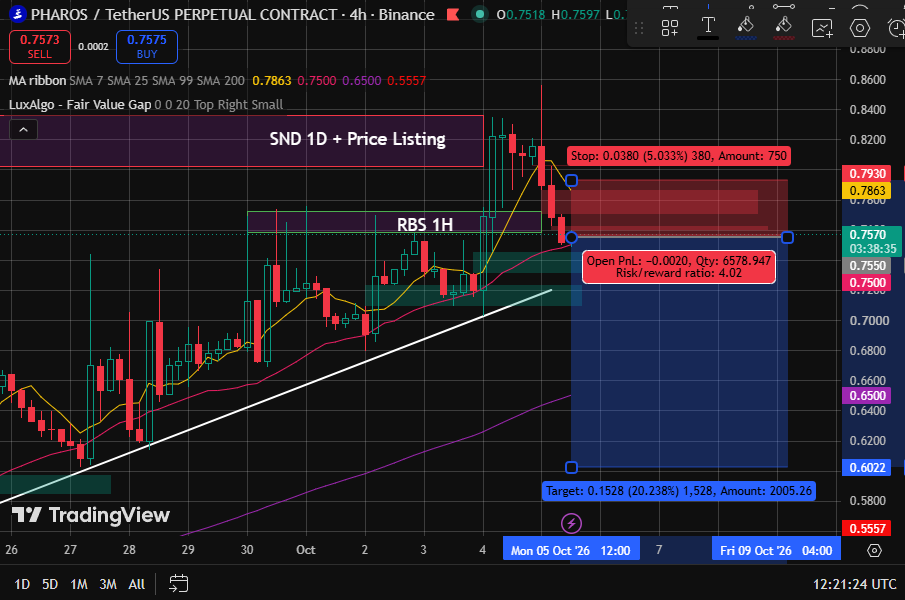Select the 3M time range
This screenshot has width=905, height=600.
click(108, 584)
